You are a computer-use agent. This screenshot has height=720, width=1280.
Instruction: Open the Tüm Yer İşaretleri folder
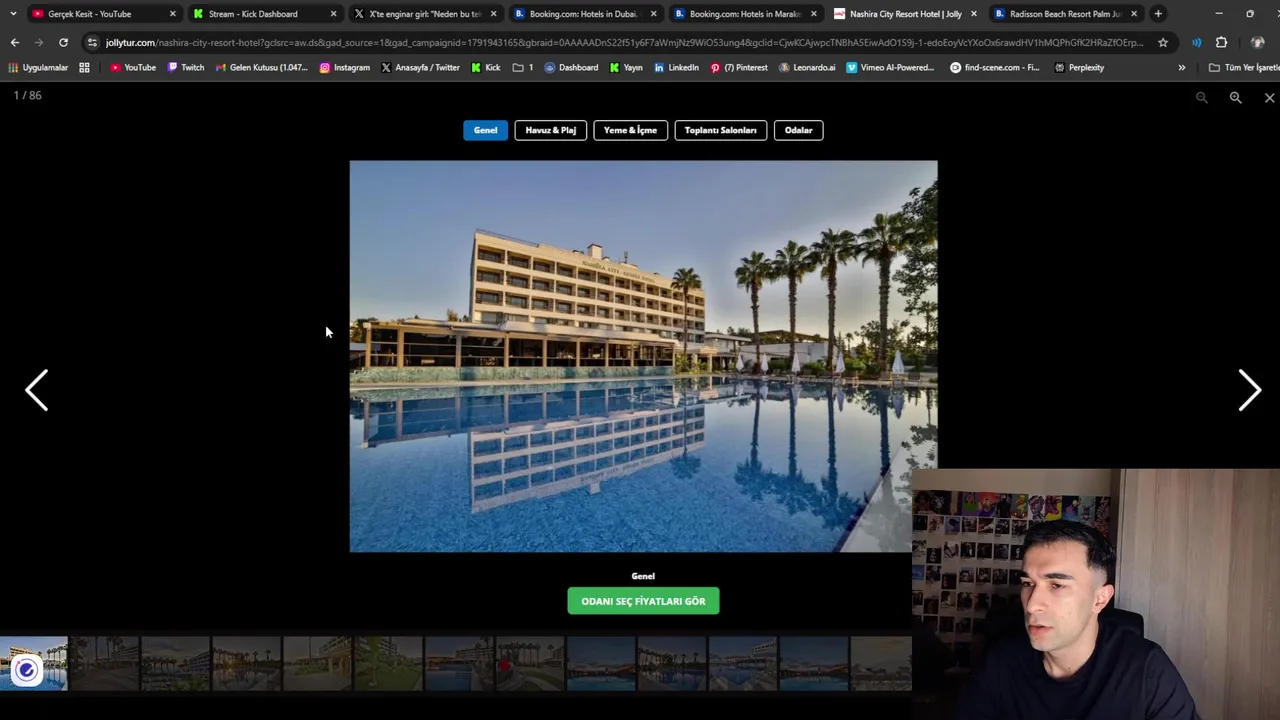point(1243,67)
